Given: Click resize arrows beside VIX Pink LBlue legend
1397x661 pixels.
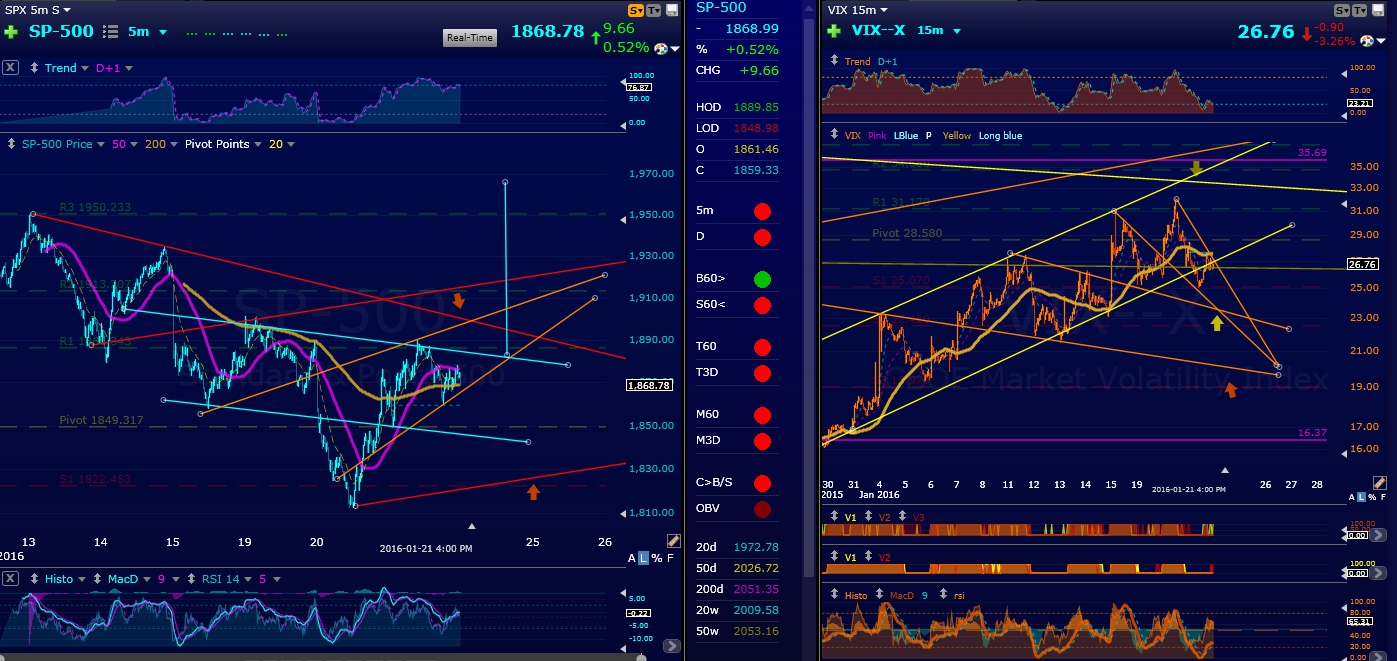Looking at the screenshot, I should click(834, 135).
